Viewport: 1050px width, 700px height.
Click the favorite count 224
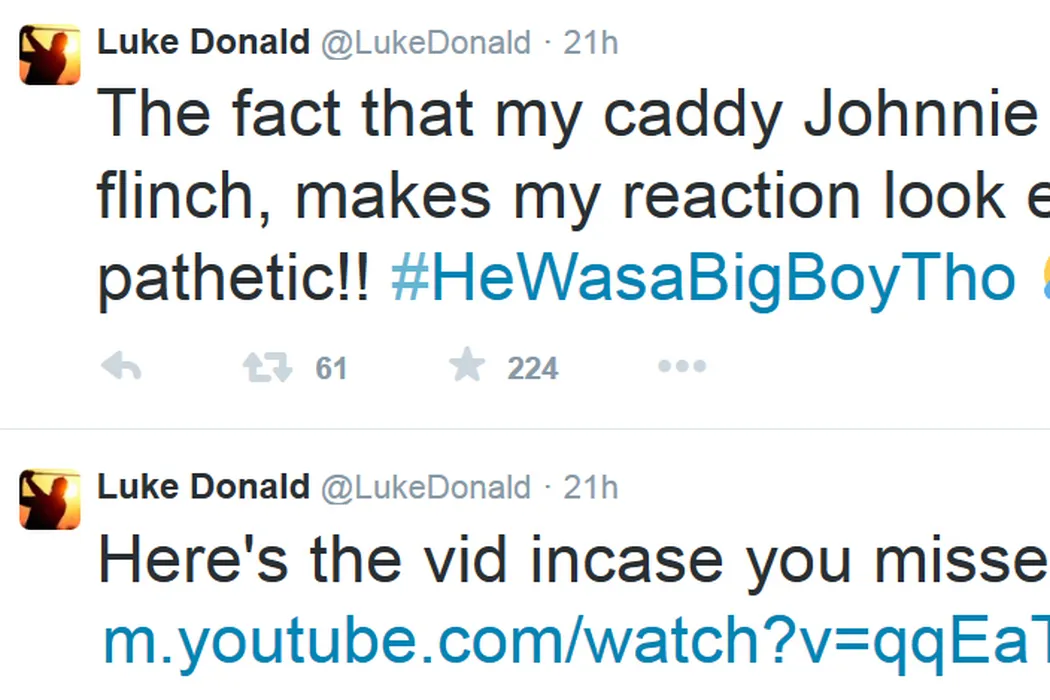[532, 369]
